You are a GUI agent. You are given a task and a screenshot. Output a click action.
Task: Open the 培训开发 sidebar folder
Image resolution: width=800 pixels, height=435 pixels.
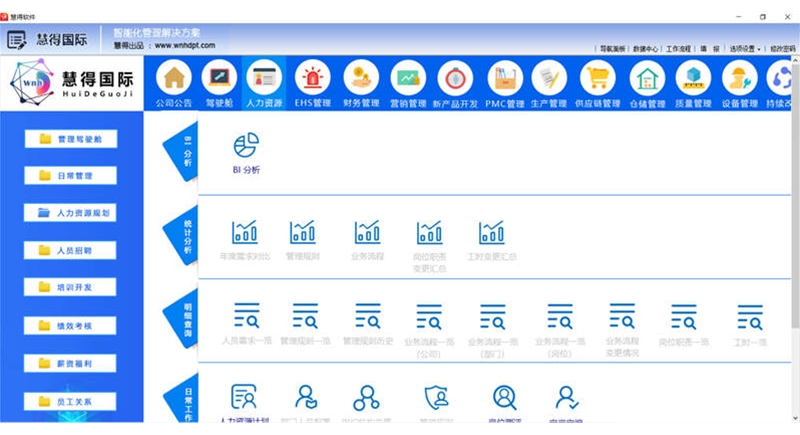tap(70, 287)
